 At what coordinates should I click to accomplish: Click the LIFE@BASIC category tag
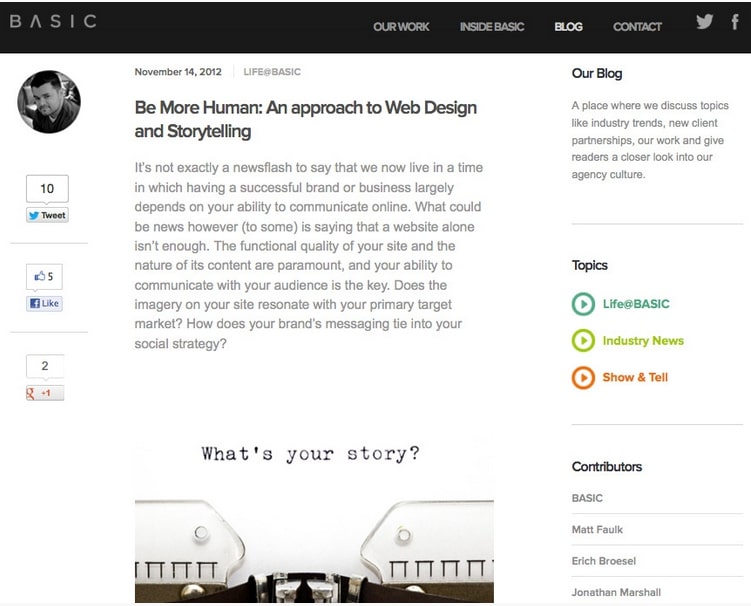click(x=272, y=72)
